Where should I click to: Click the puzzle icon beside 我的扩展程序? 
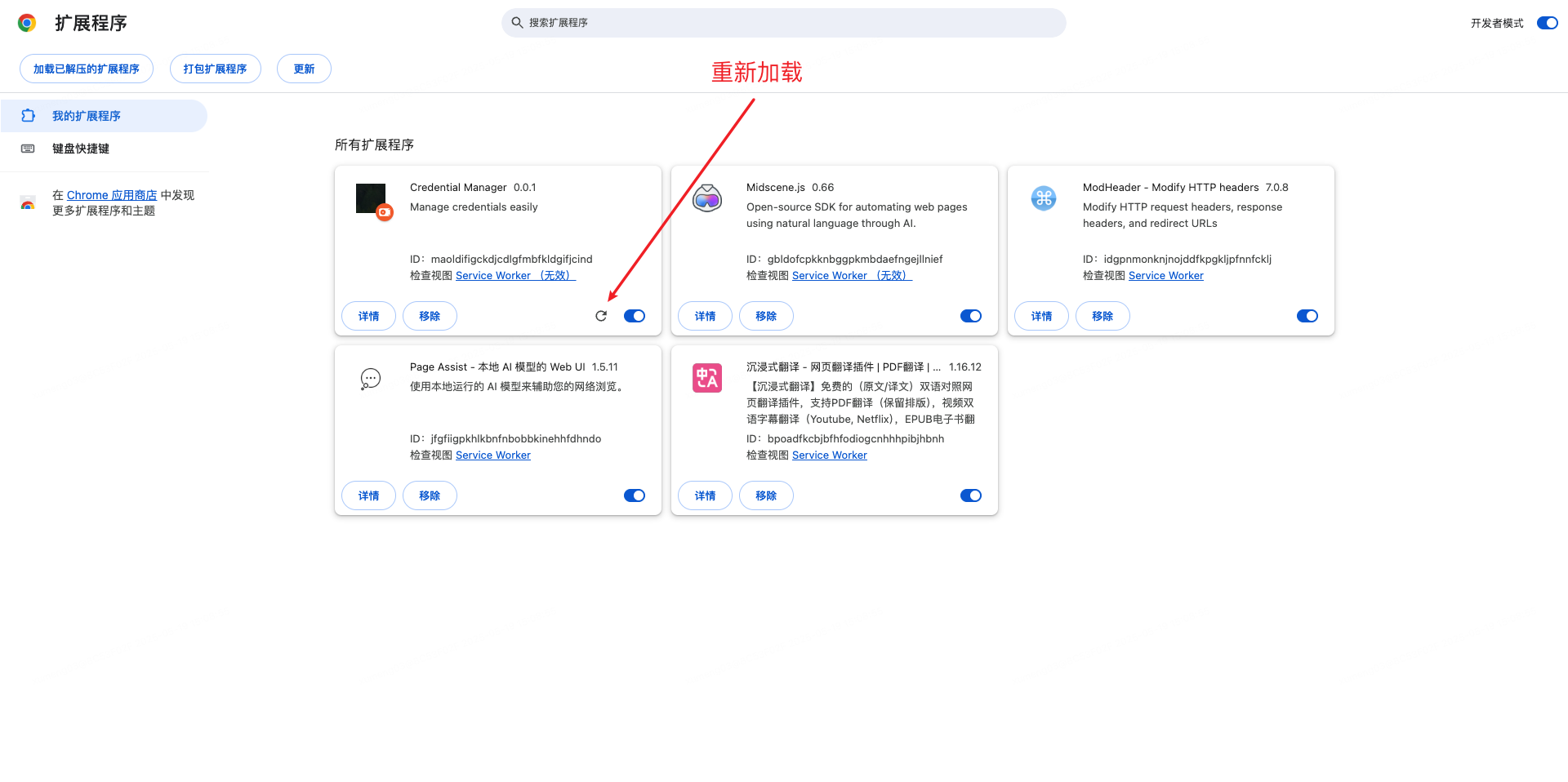(29, 116)
